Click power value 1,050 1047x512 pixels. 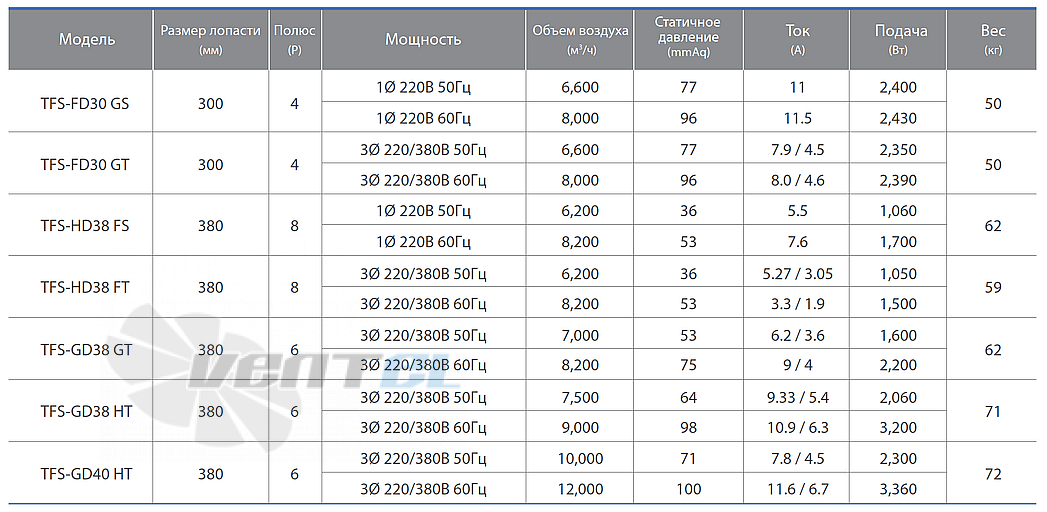coord(899,273)
